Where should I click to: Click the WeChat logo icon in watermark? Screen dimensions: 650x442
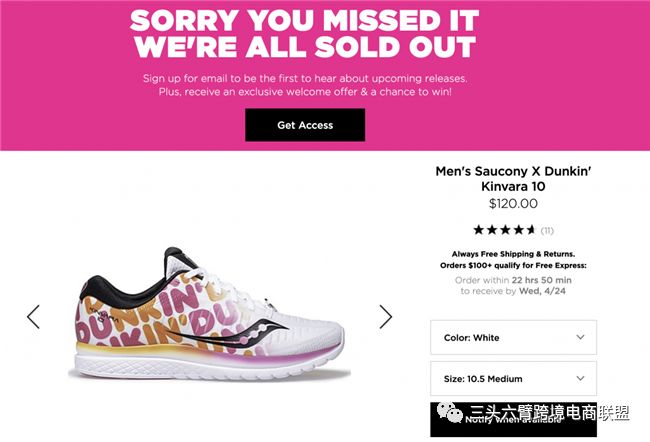(446, 410)
